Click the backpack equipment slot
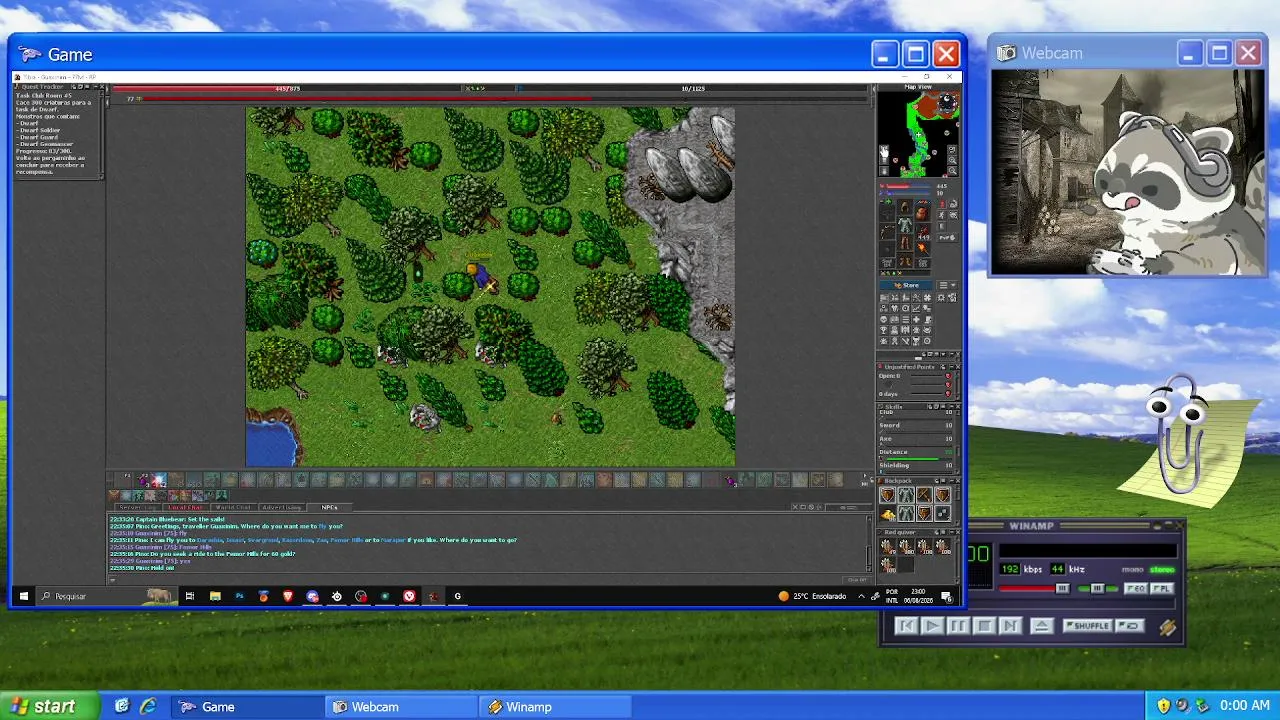This screenshot has width=1280, height=720. coord(923,212)
